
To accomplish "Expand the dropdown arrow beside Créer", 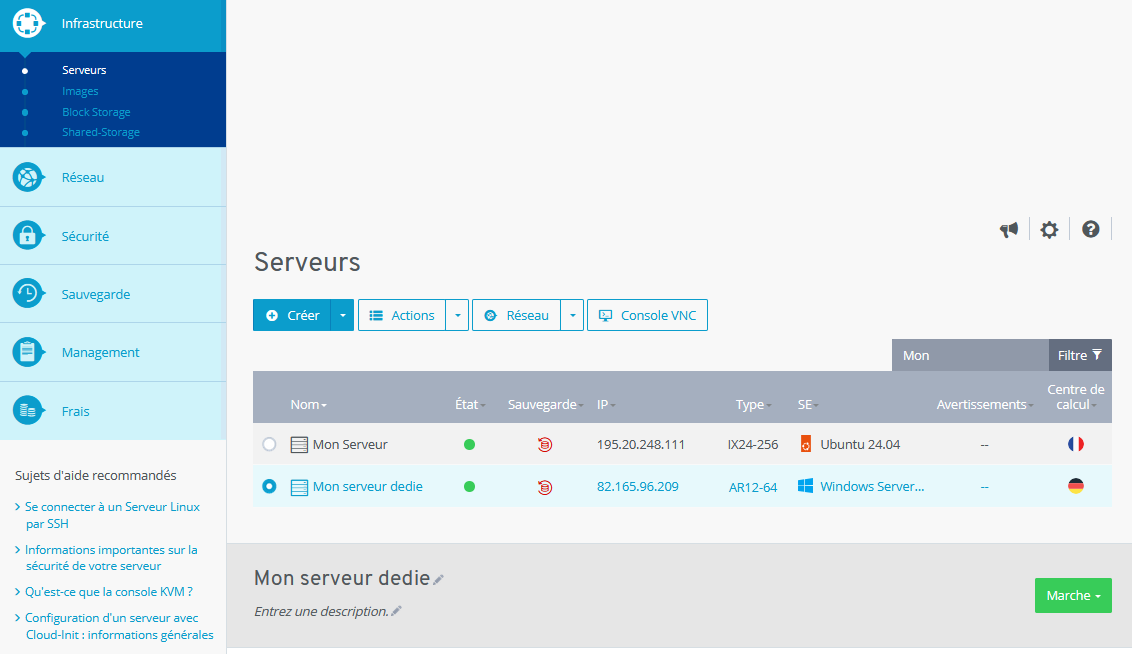I will pos(342,315).
